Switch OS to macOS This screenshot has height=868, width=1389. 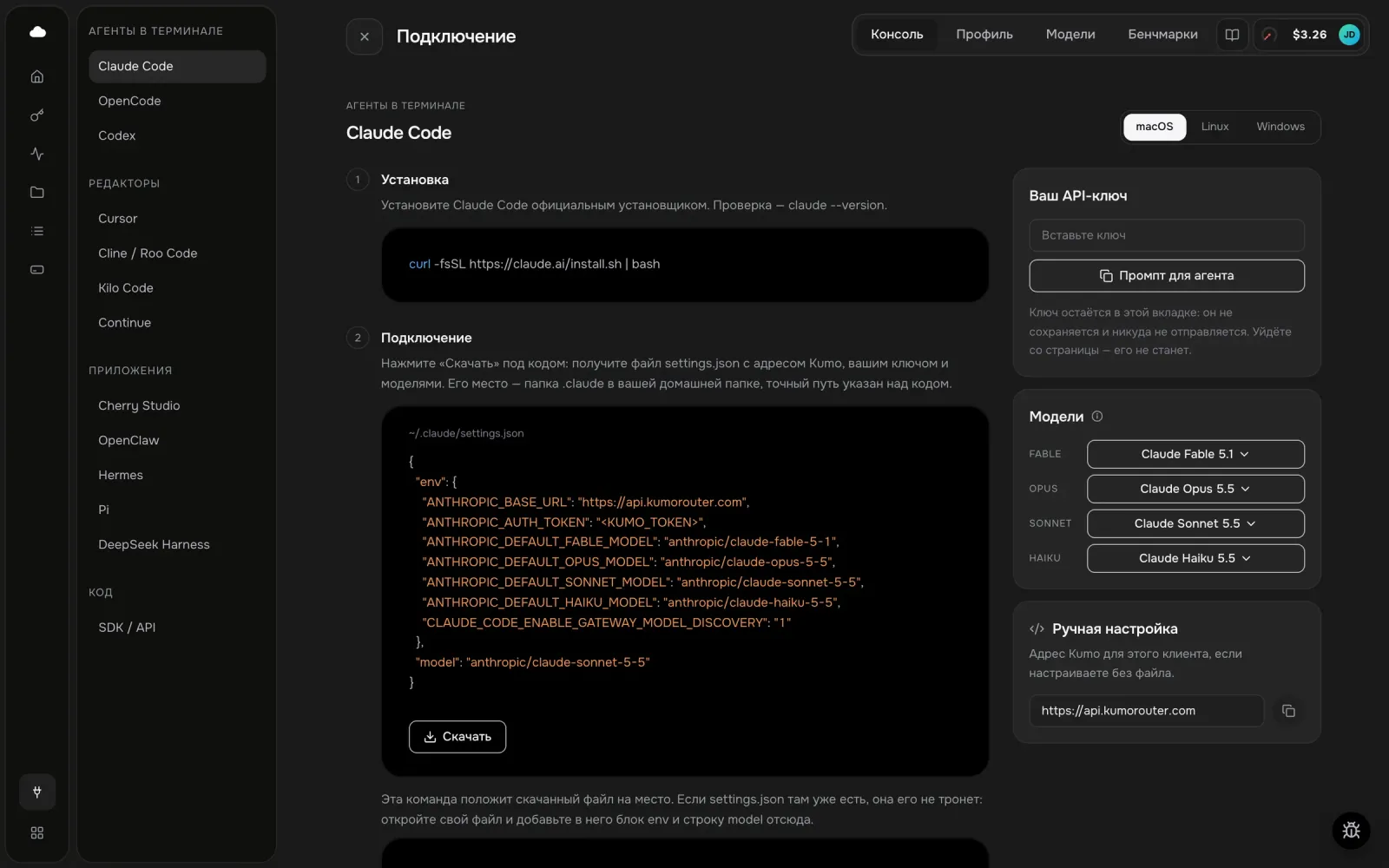(1155, 127)
